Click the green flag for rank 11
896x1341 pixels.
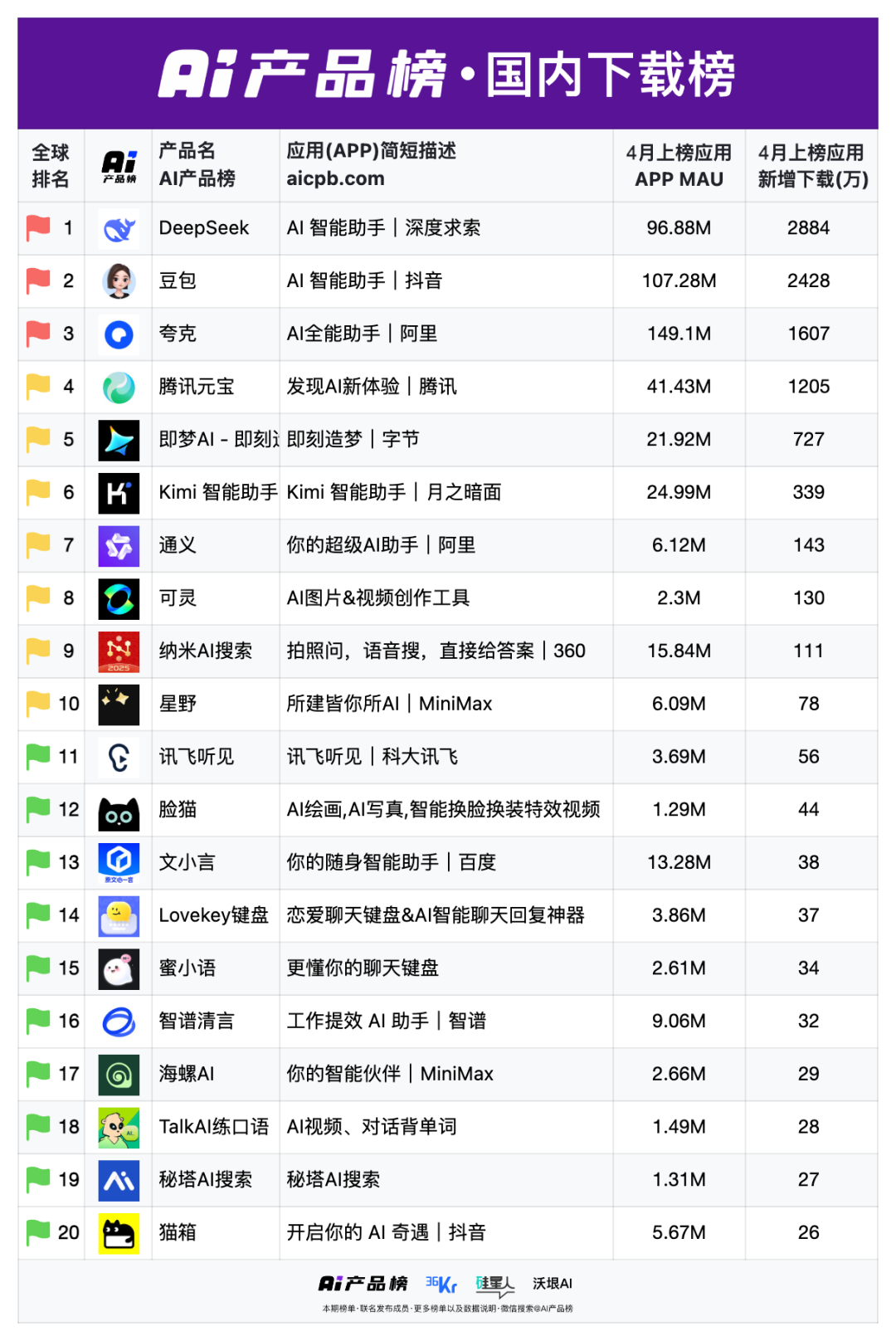point(38,757)
